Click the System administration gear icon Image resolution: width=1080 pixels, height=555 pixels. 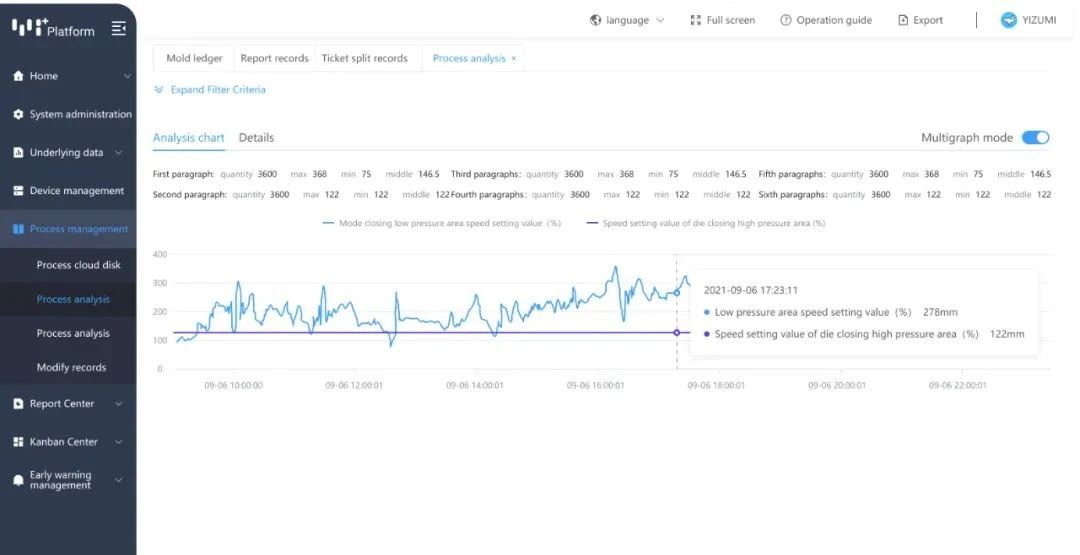coord(18,115)
